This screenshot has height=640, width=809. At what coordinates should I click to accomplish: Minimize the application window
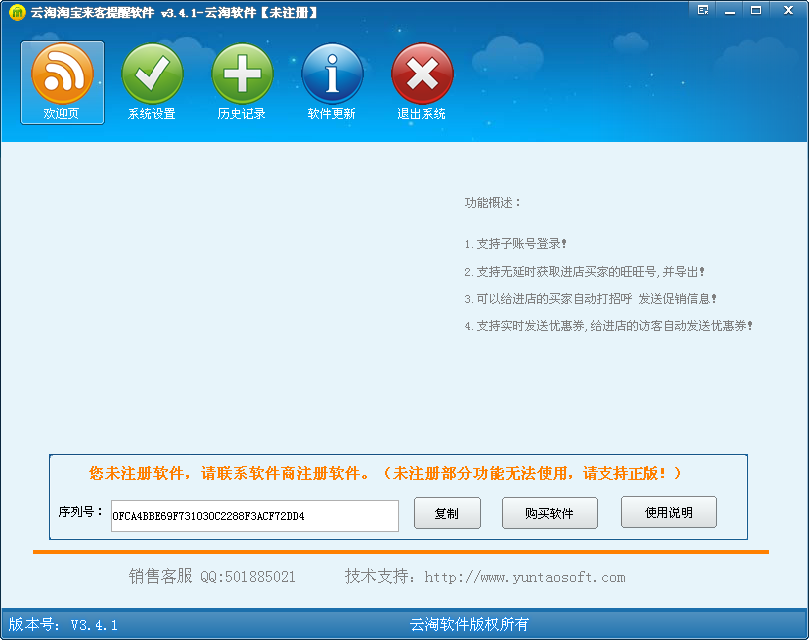point(728,10)
